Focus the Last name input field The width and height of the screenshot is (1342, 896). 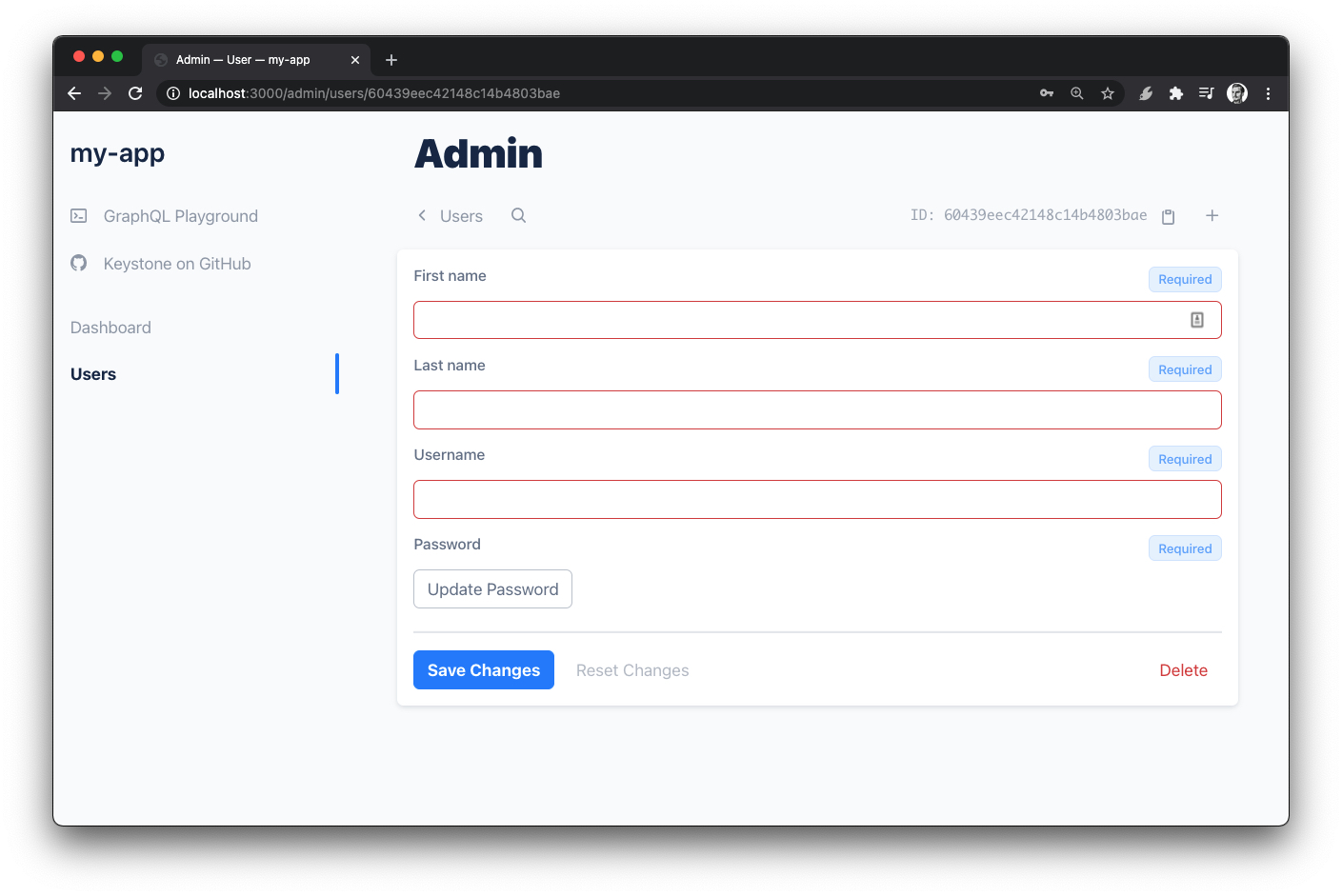click(x=817, y=410)
